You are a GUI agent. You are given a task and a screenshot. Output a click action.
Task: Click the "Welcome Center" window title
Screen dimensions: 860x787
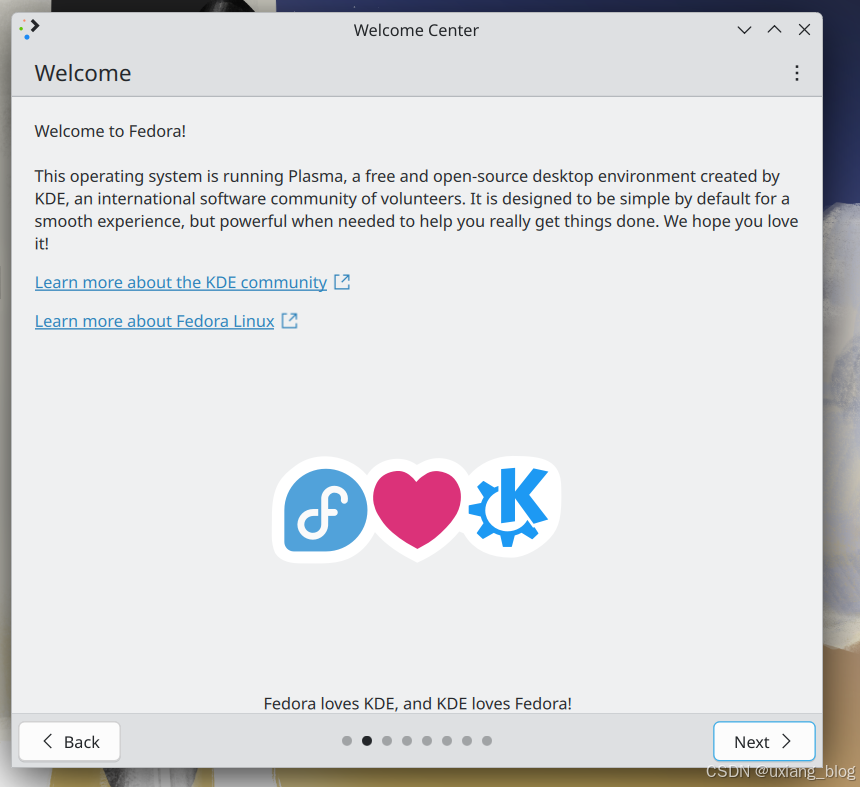(x=416, y=30)
